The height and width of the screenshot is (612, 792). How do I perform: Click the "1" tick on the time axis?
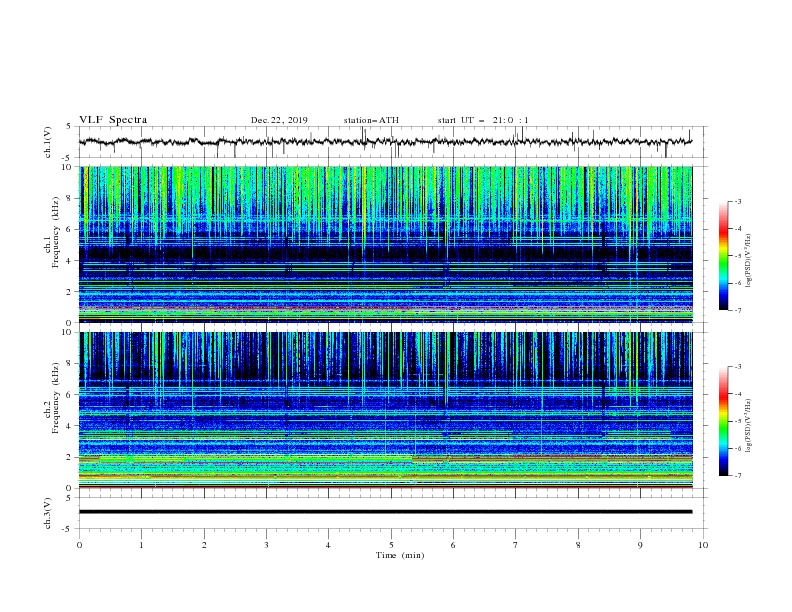point(141,545)
